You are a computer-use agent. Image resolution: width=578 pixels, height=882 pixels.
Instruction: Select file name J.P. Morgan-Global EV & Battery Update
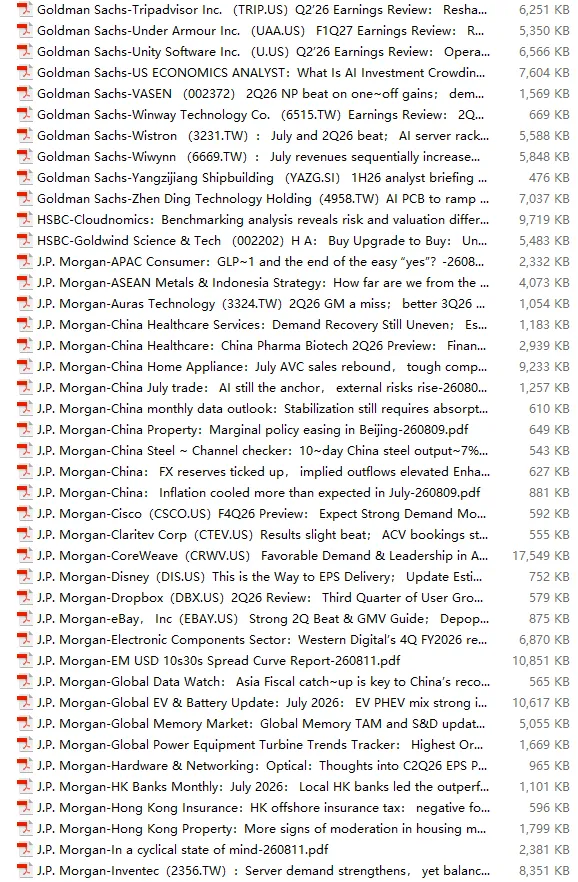point(262,703)
